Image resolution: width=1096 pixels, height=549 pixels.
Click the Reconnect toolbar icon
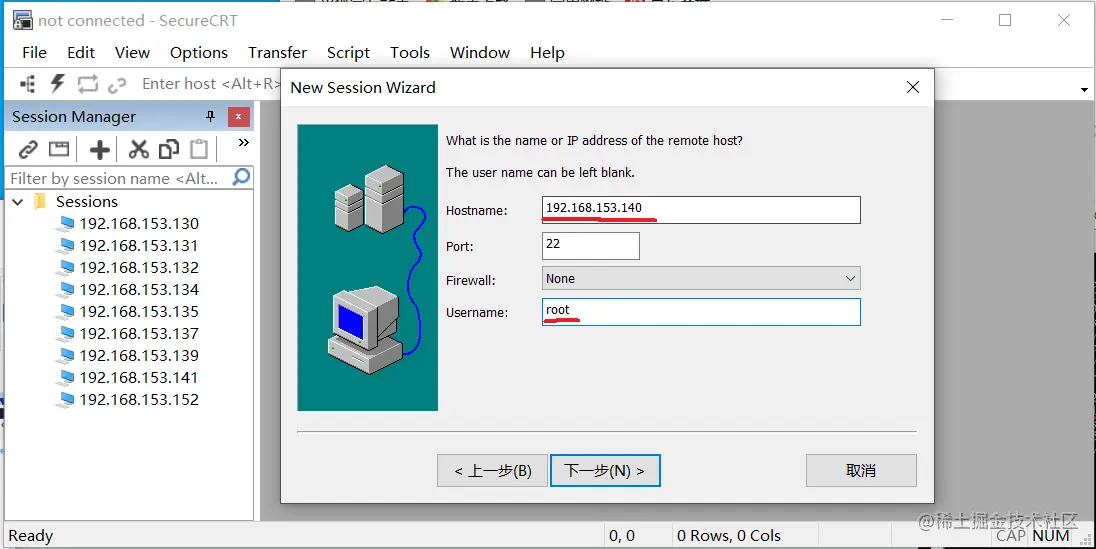tap(87, 85)
